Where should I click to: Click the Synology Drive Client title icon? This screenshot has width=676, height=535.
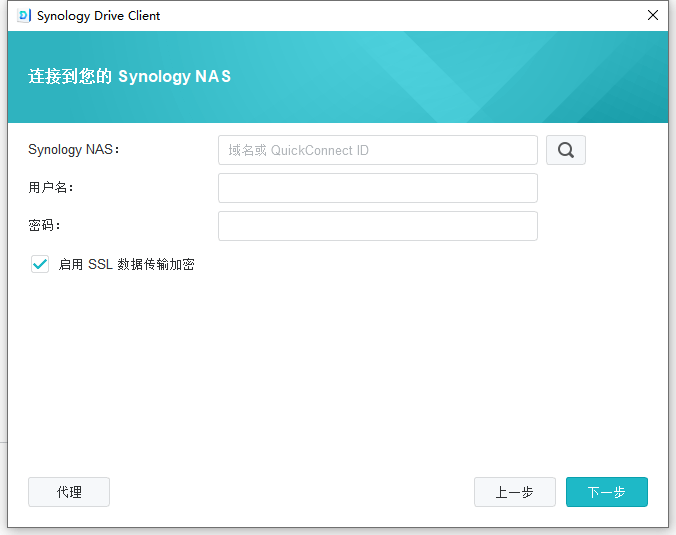(x=24, y=16)
